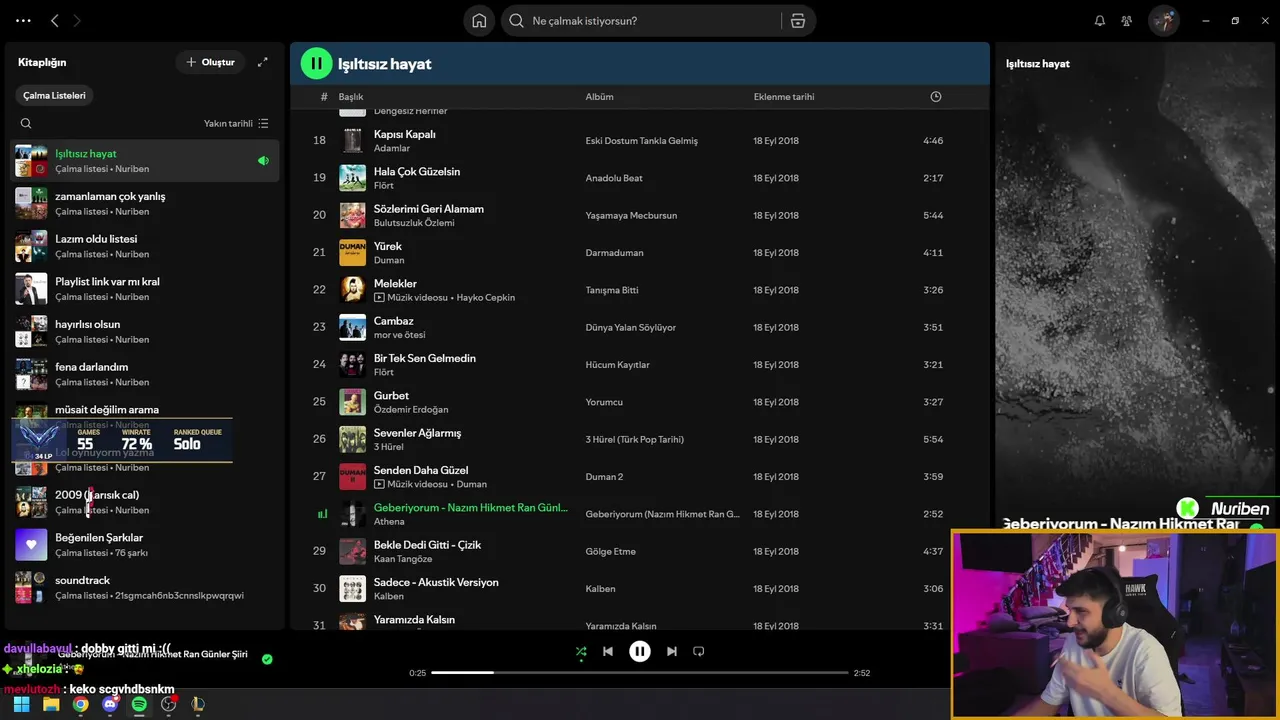Click the 'Oluştur' create button
1280x720 pixels.
pos(210,62)
